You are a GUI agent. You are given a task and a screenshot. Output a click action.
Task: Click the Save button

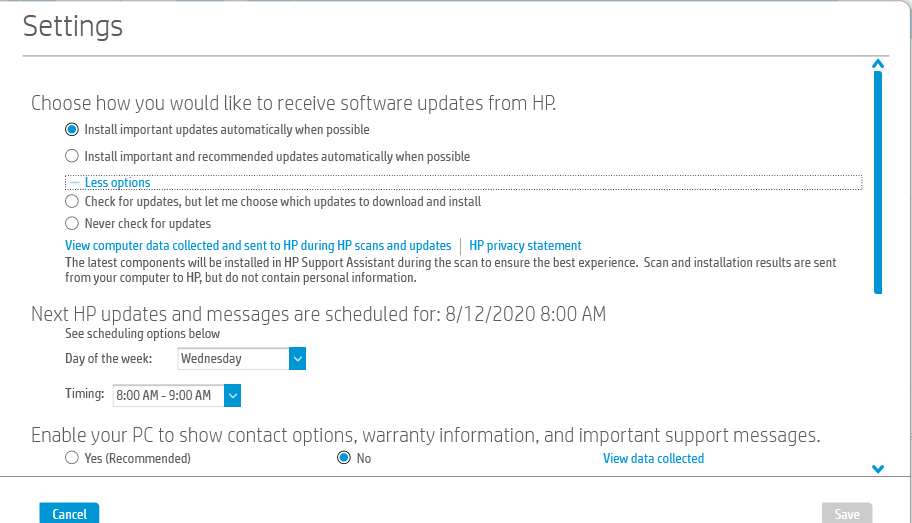pyautogui.click(x=847, y=514)
